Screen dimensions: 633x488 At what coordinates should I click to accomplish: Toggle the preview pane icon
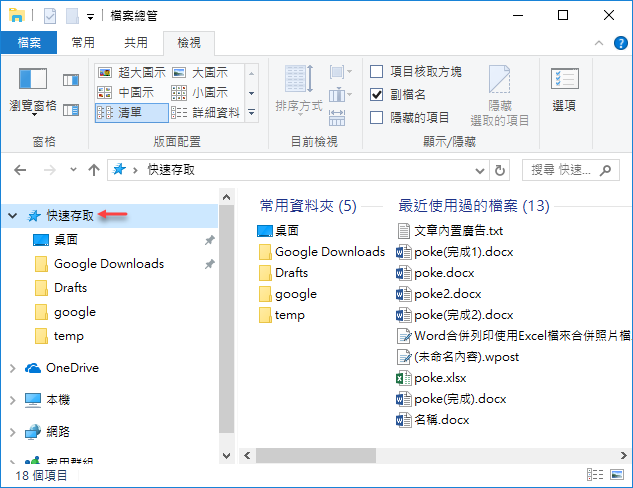[x=71, y=80]
